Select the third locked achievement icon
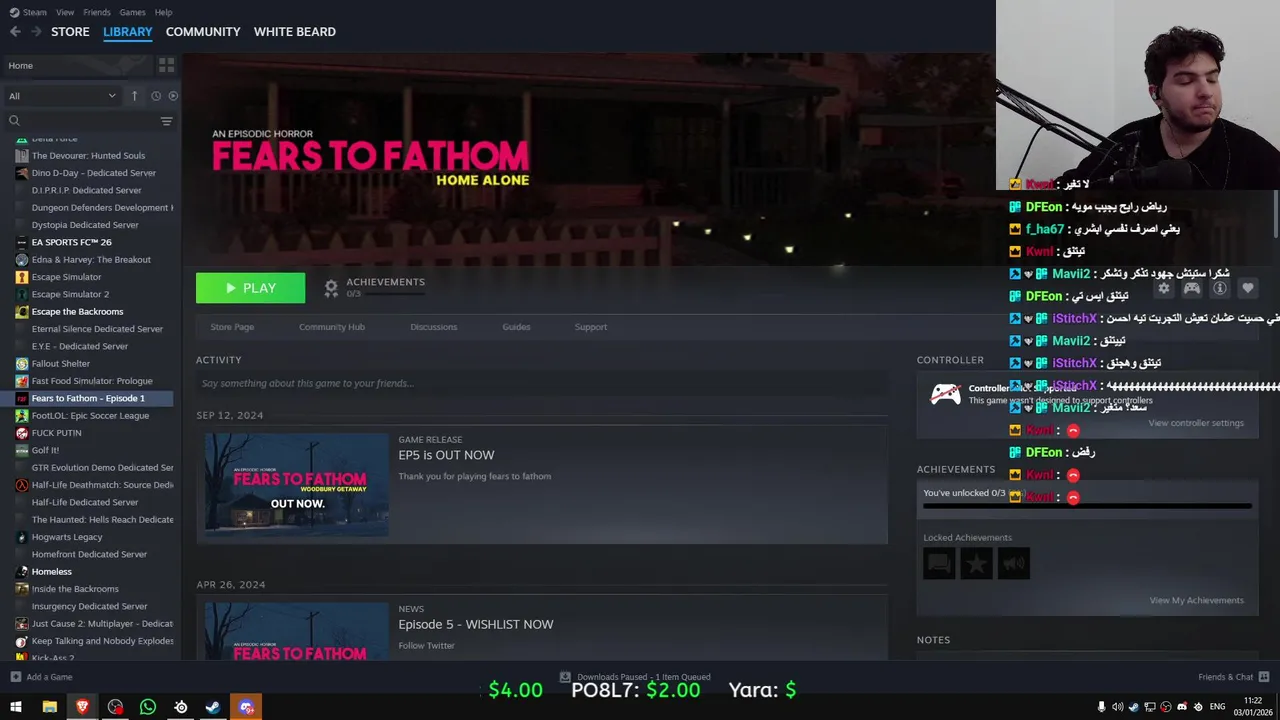Screen dimensions: 1280x720 tap(1013, 564)
